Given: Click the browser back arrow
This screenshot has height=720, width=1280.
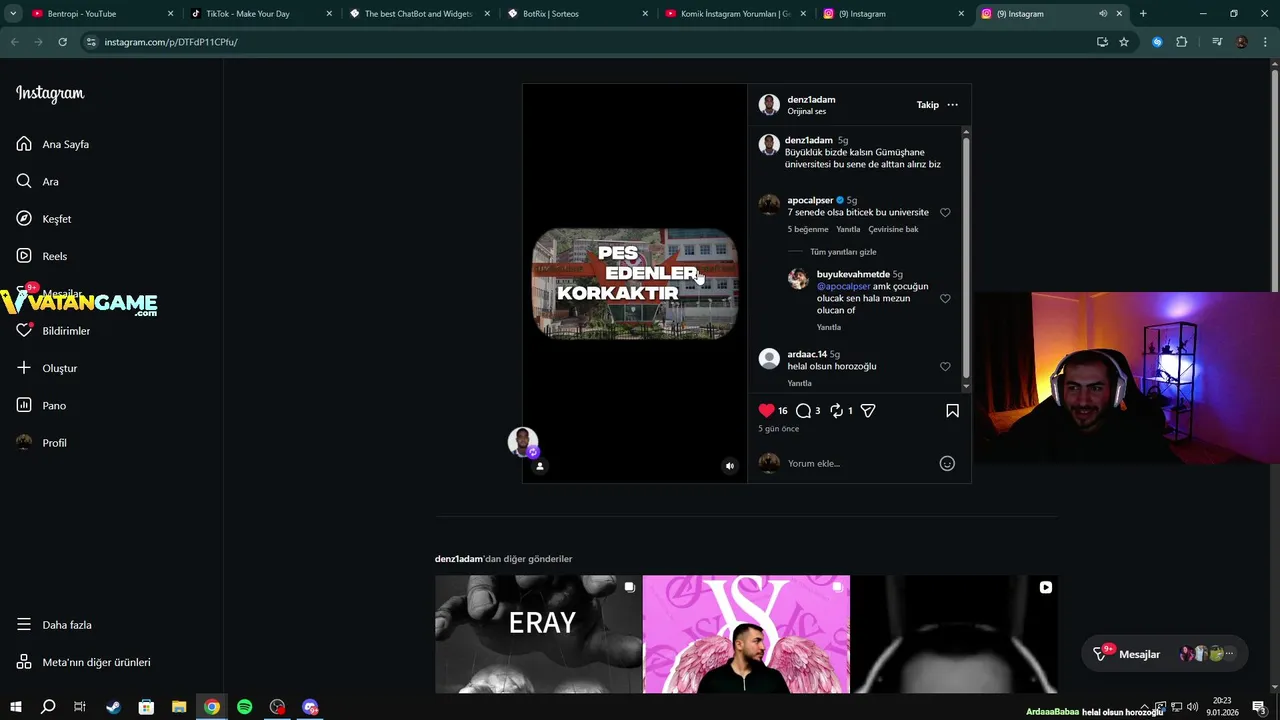Looking at the screenshot, I should pos(14,42).
